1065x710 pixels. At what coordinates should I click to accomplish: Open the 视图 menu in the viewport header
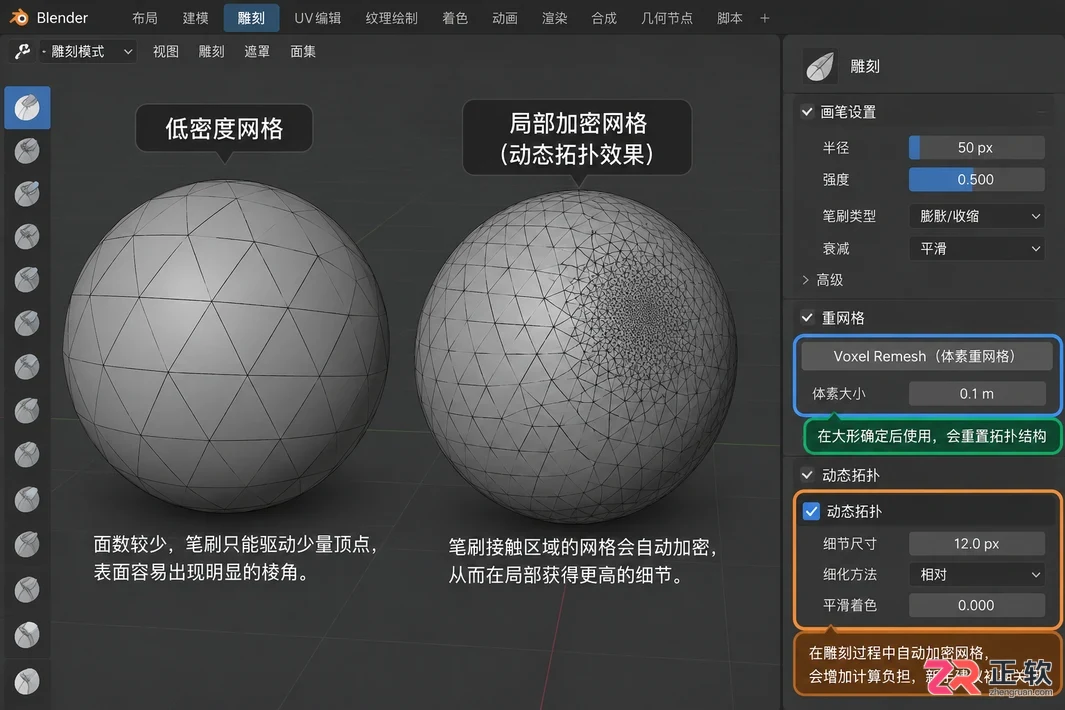click(x=166, y=52)
